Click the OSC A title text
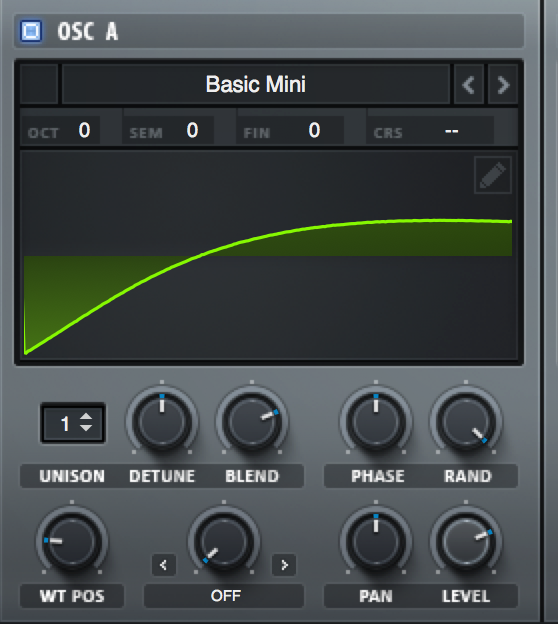 [x=88, y=31]
